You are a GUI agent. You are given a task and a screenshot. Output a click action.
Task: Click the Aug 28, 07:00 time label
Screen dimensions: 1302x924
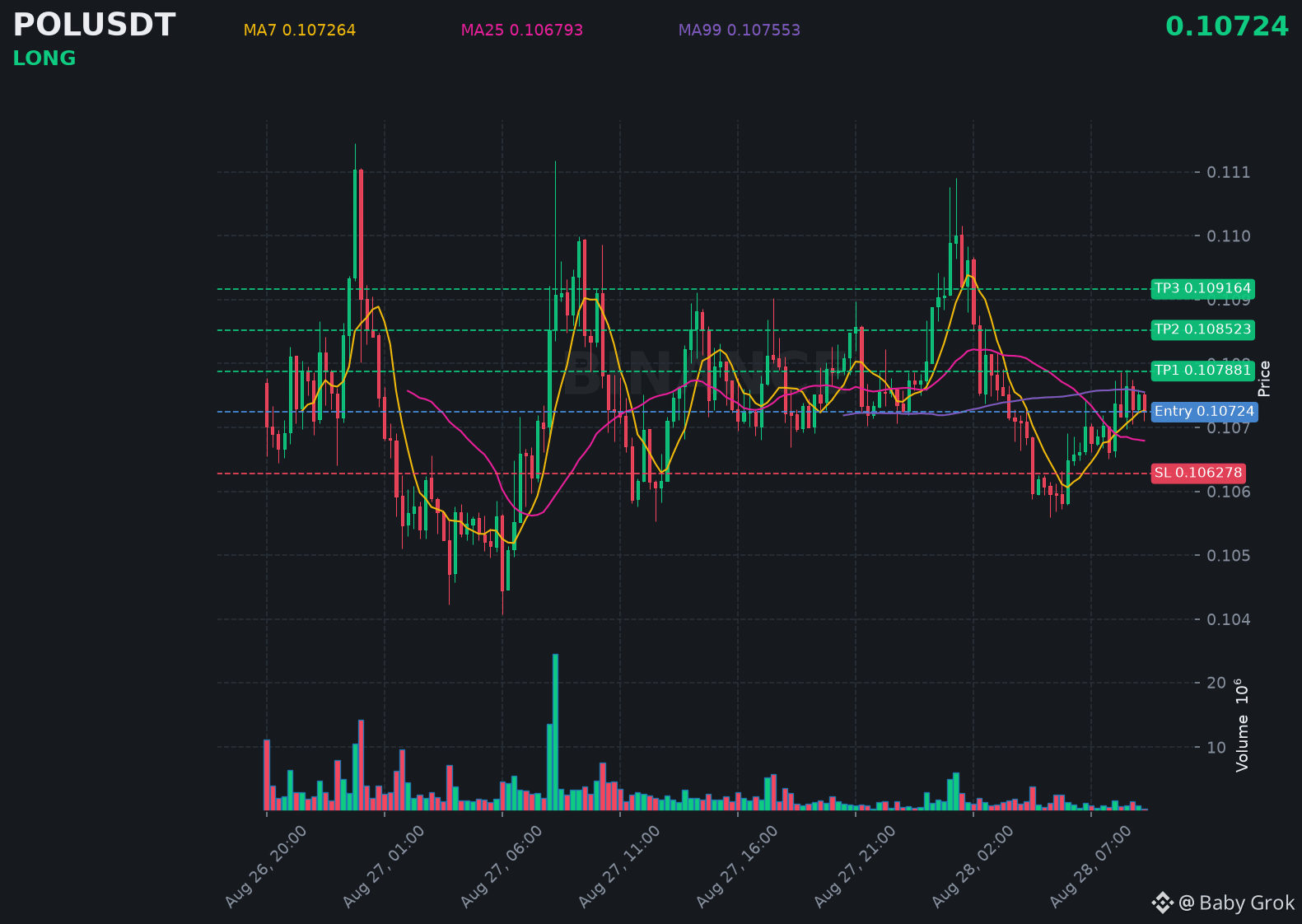pos(1090,866)
